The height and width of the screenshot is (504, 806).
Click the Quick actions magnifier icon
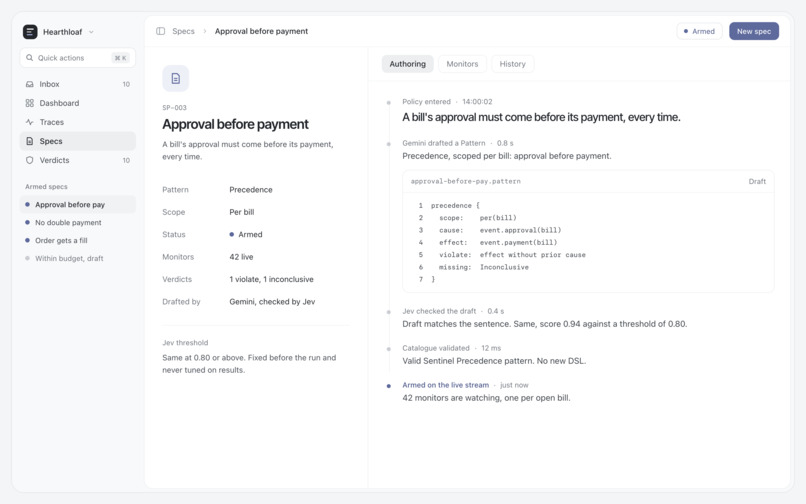coord(30,58)
